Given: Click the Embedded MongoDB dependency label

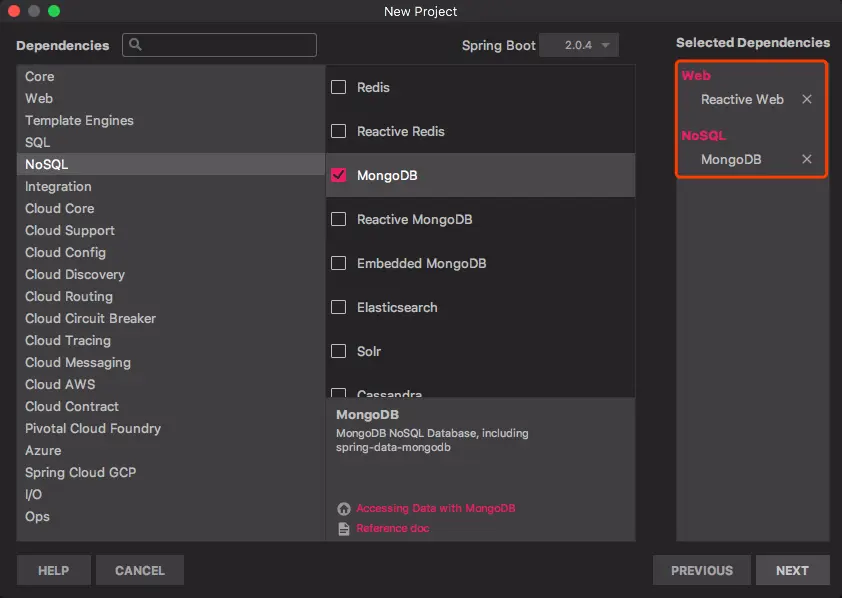Looking at the screenshot, I should (422, 264).
